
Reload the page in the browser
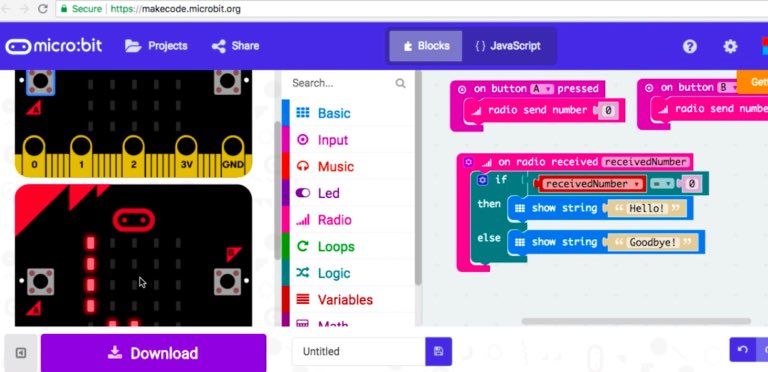tap(43, 9)
